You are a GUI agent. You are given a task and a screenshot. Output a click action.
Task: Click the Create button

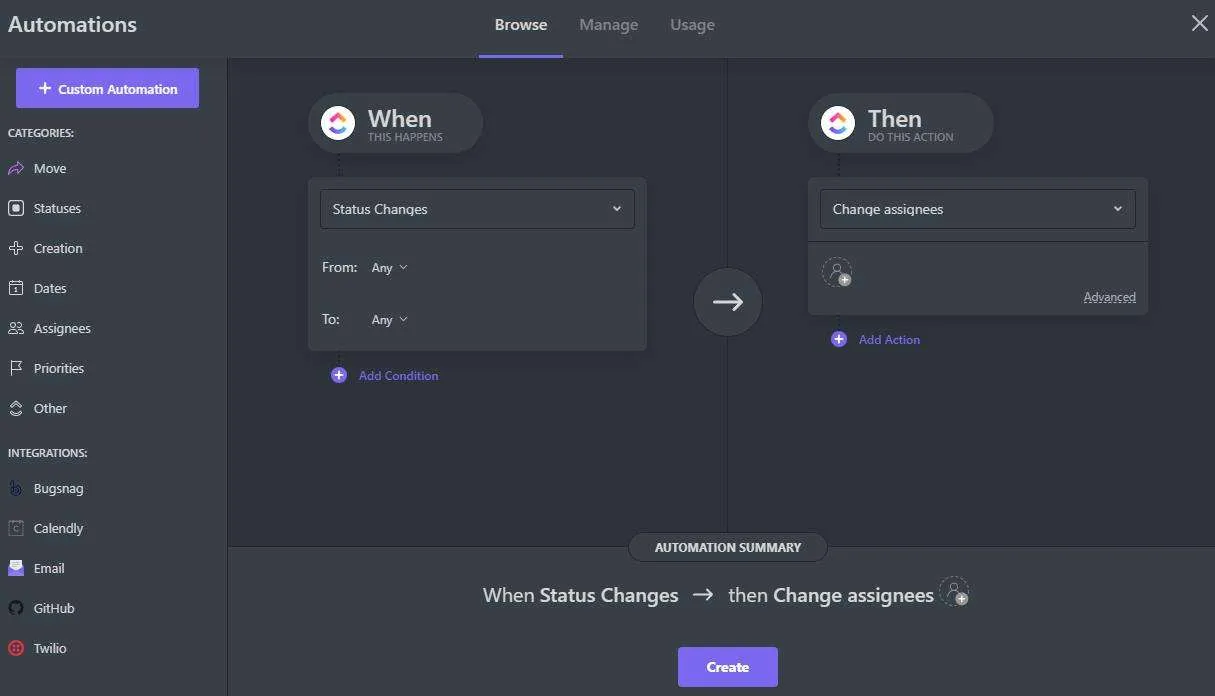coord(728,667)
